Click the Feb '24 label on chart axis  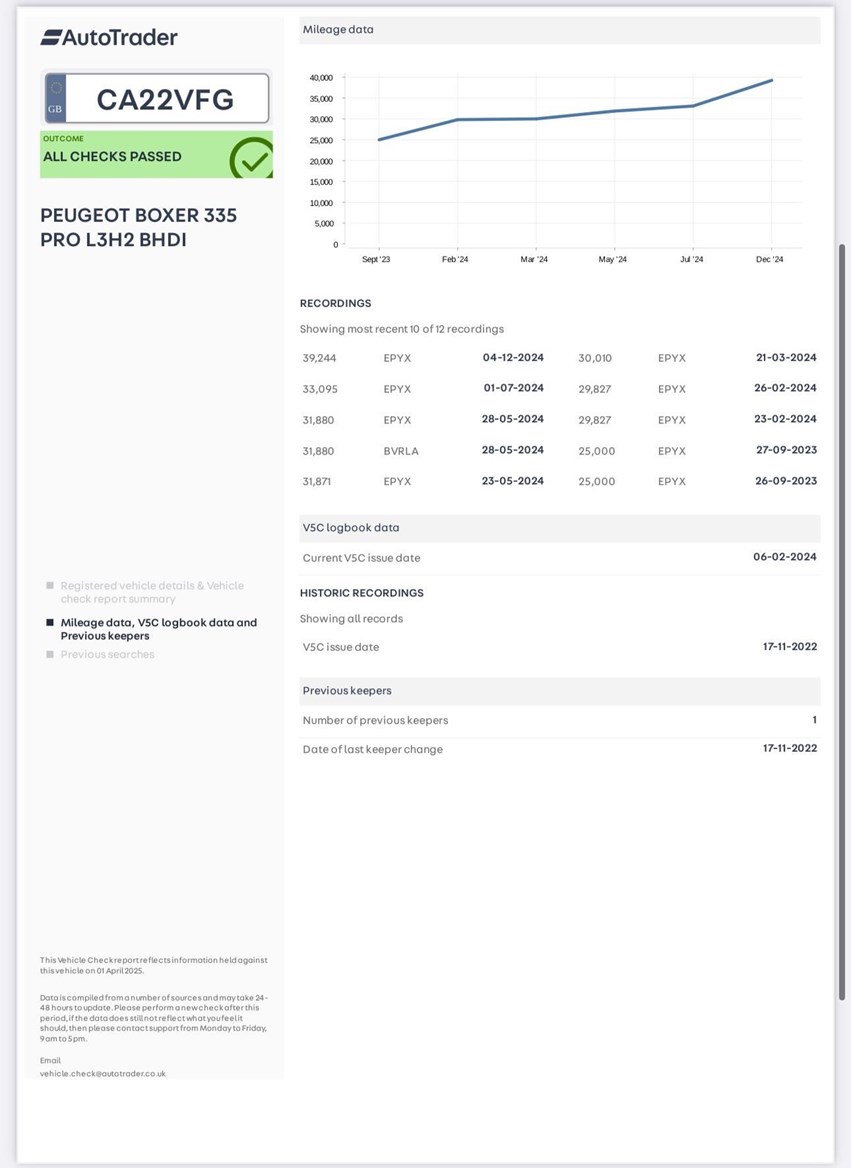click(455, 259)
